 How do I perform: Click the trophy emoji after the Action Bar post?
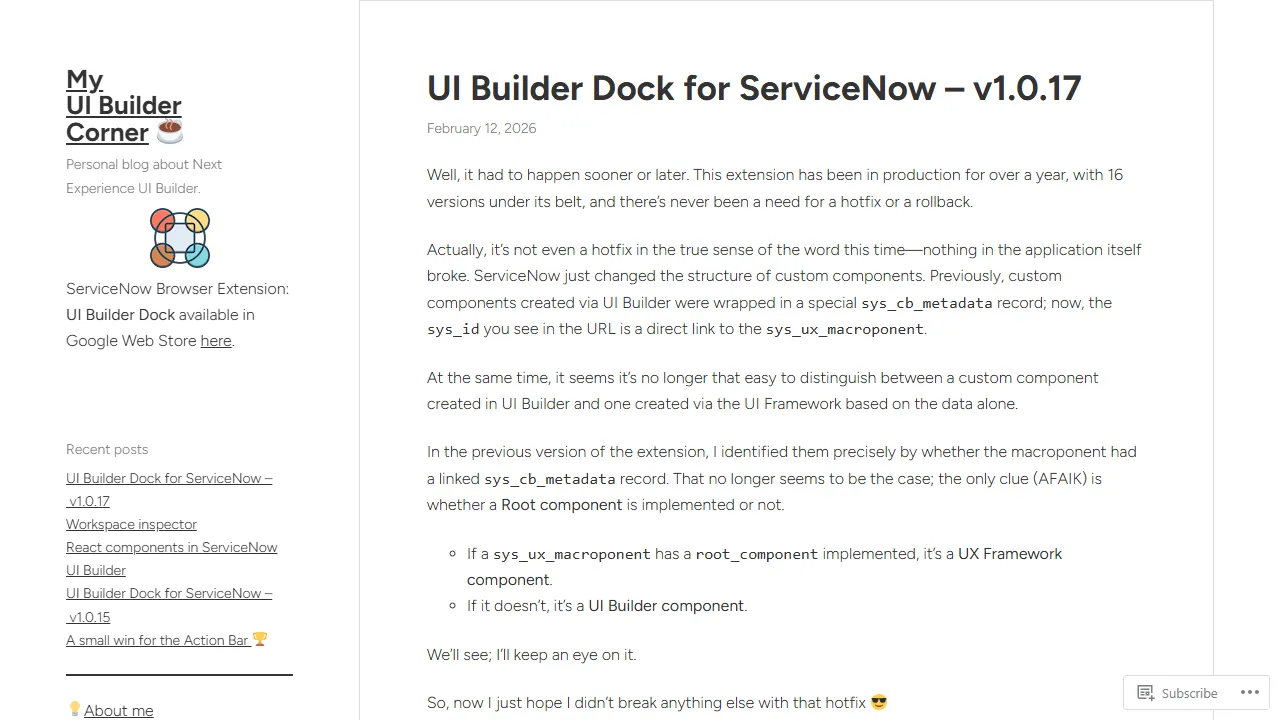coord(259,639)
